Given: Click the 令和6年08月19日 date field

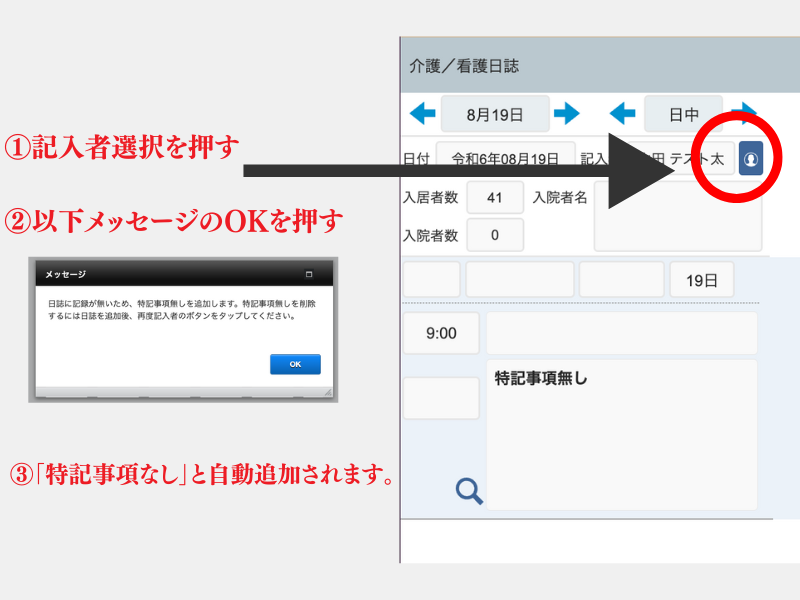Looking at the screenshot, I should point(505,158).
